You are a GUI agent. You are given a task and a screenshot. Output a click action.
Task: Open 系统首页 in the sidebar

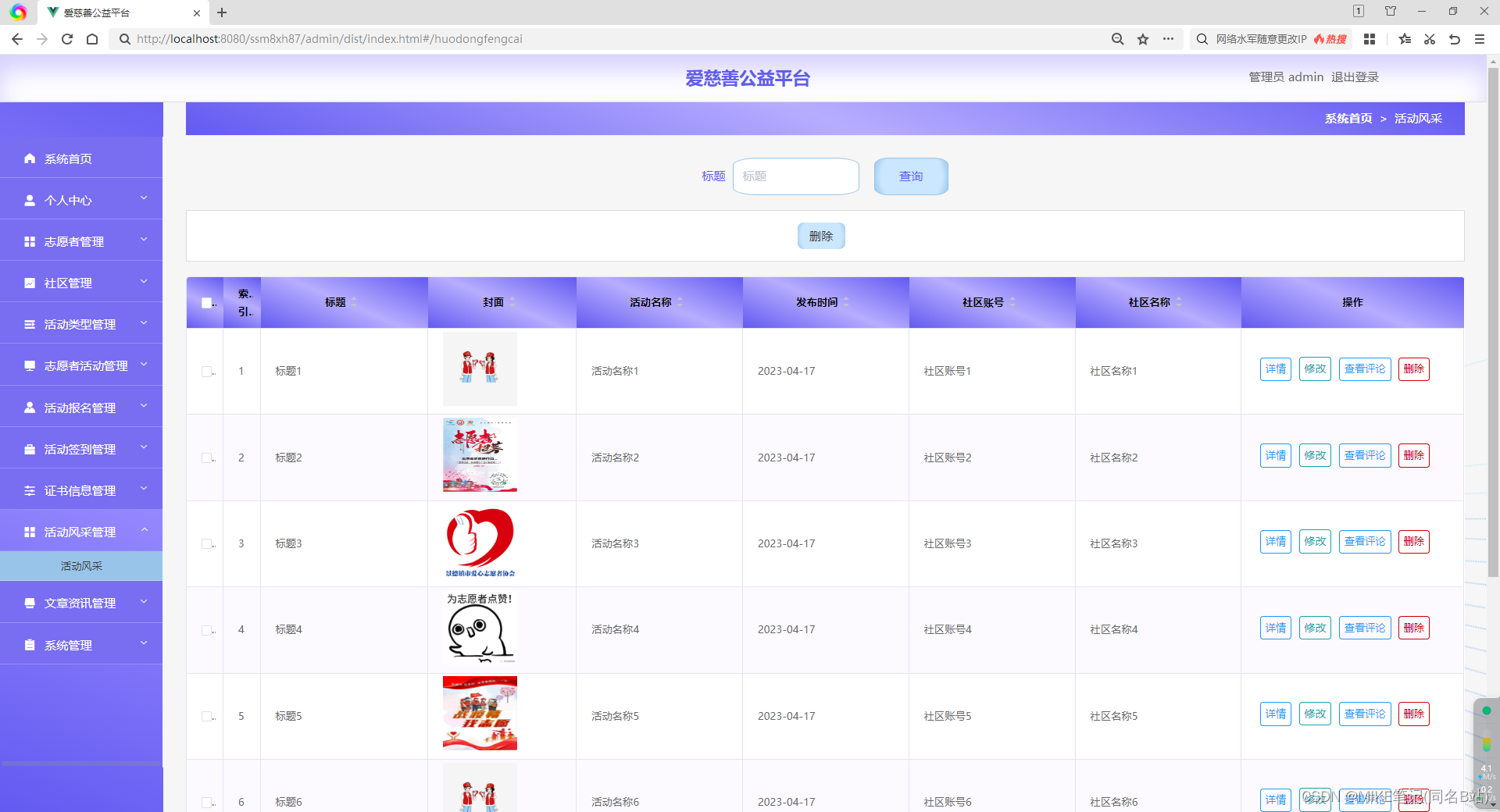[81, 158]
